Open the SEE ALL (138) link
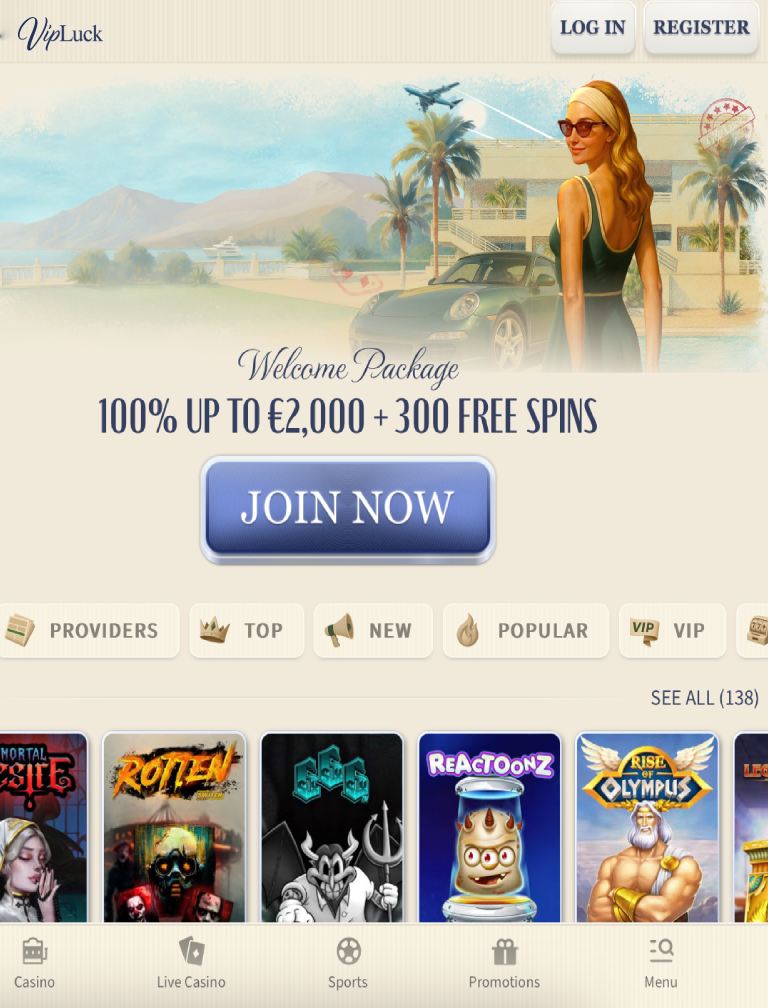 tap(704, 698)
